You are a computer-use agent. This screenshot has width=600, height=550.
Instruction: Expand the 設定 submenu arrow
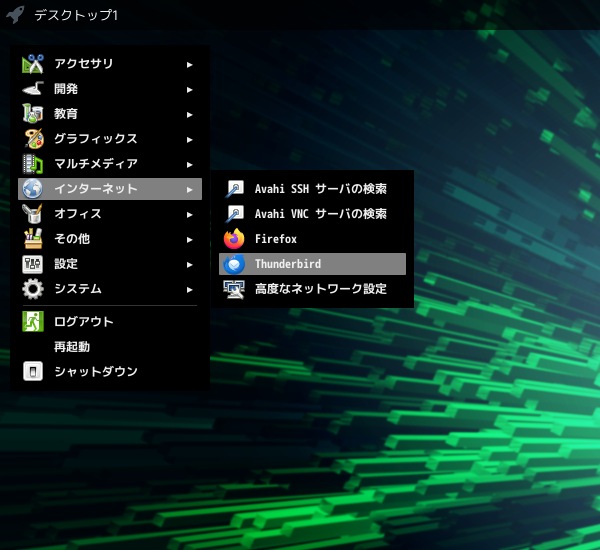pyautogui.click(x=189, y=264)
